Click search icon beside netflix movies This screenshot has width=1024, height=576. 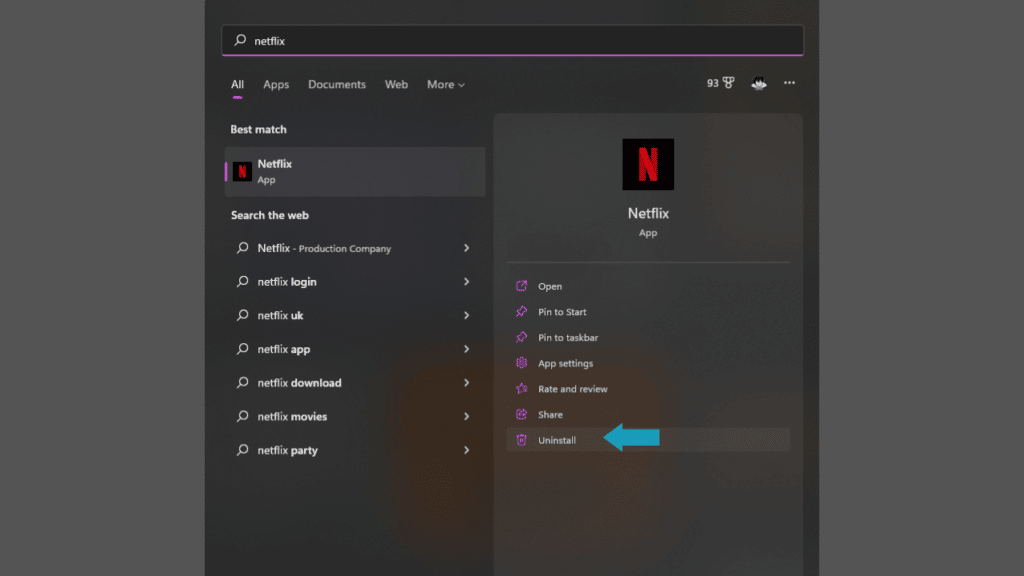(242, 416)
